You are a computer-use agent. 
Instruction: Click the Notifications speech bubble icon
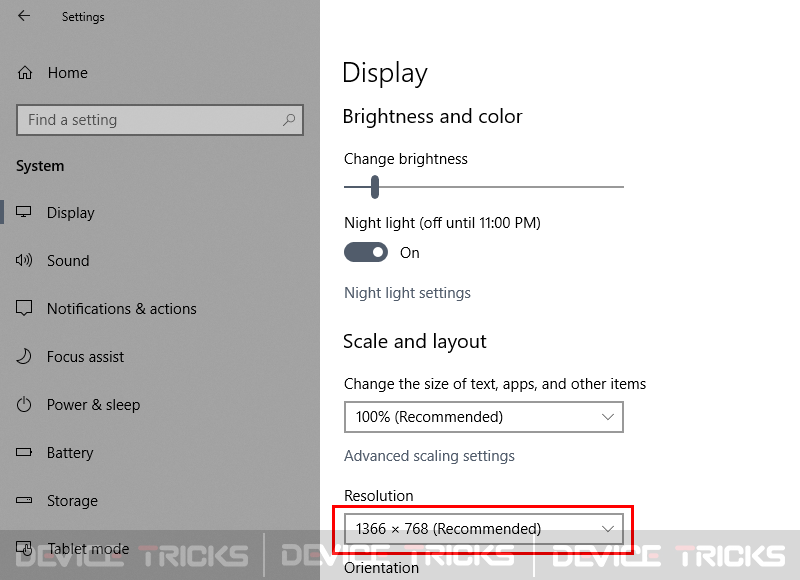coord(23,308)
